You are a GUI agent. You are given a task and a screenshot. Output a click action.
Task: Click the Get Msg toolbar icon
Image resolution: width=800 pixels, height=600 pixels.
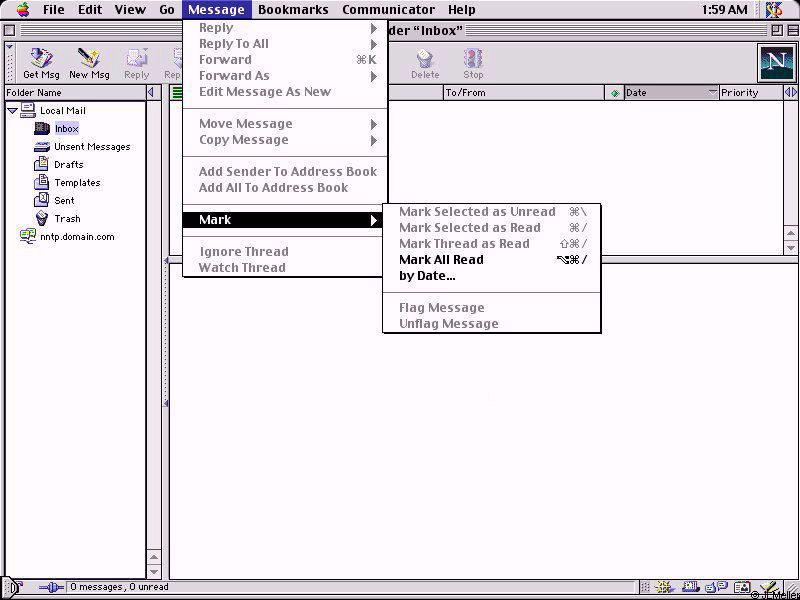click(x=41, y=62)
